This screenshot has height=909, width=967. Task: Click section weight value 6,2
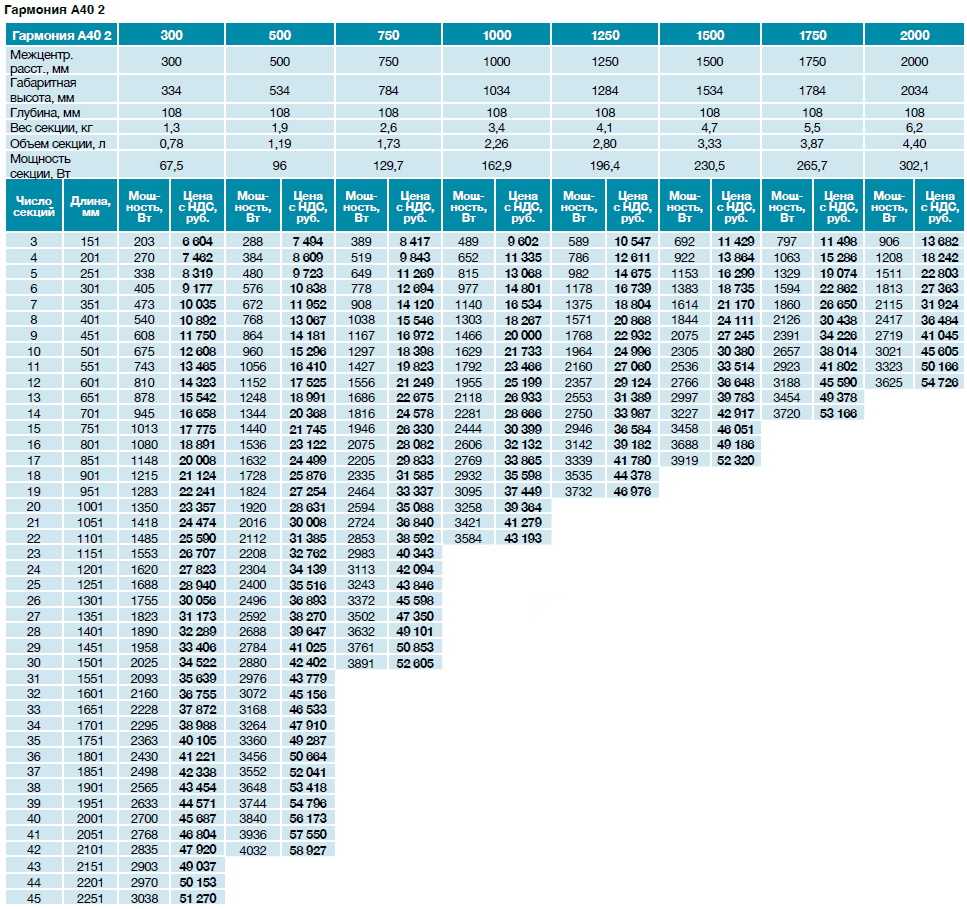(x=914, y=128)
